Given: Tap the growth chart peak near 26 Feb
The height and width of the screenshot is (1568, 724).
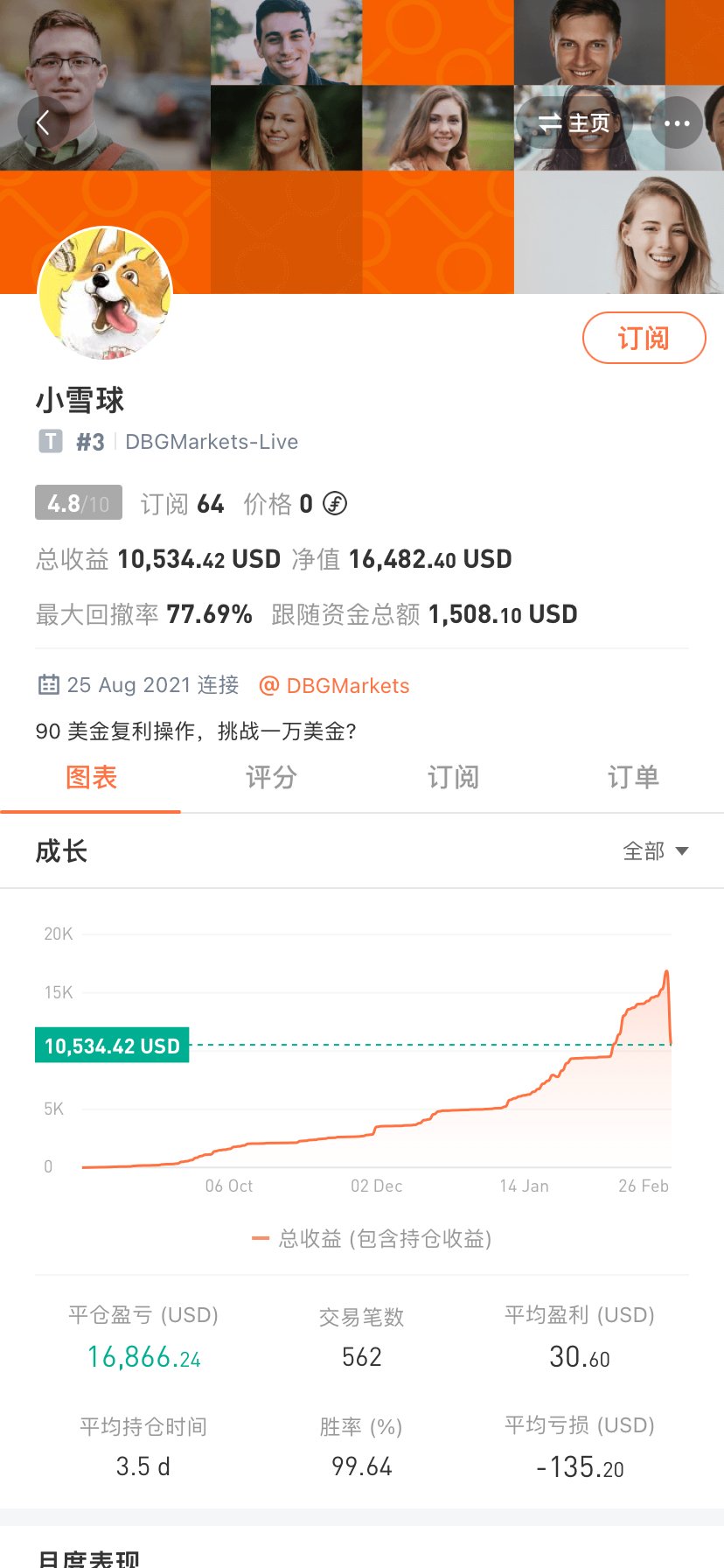Looking at the screenshot, I should click(666, 971).
